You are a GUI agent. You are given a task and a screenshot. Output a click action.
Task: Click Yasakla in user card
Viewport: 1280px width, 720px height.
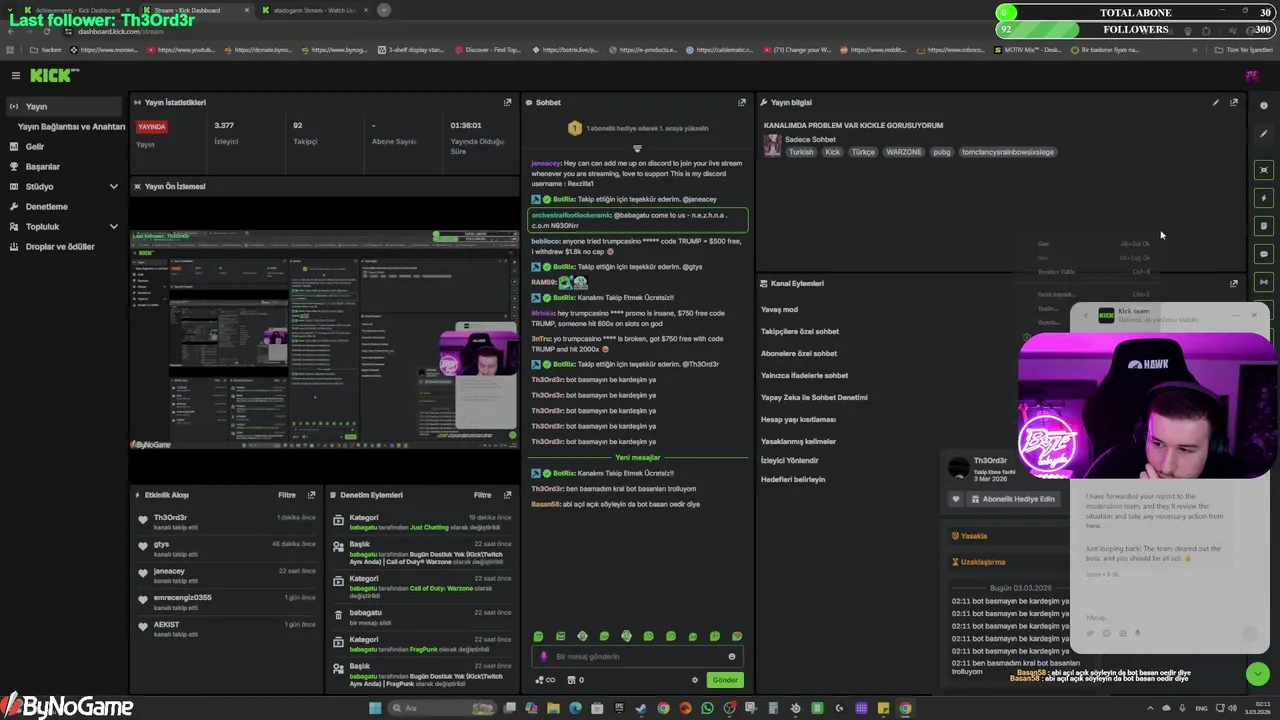[969, 536]
